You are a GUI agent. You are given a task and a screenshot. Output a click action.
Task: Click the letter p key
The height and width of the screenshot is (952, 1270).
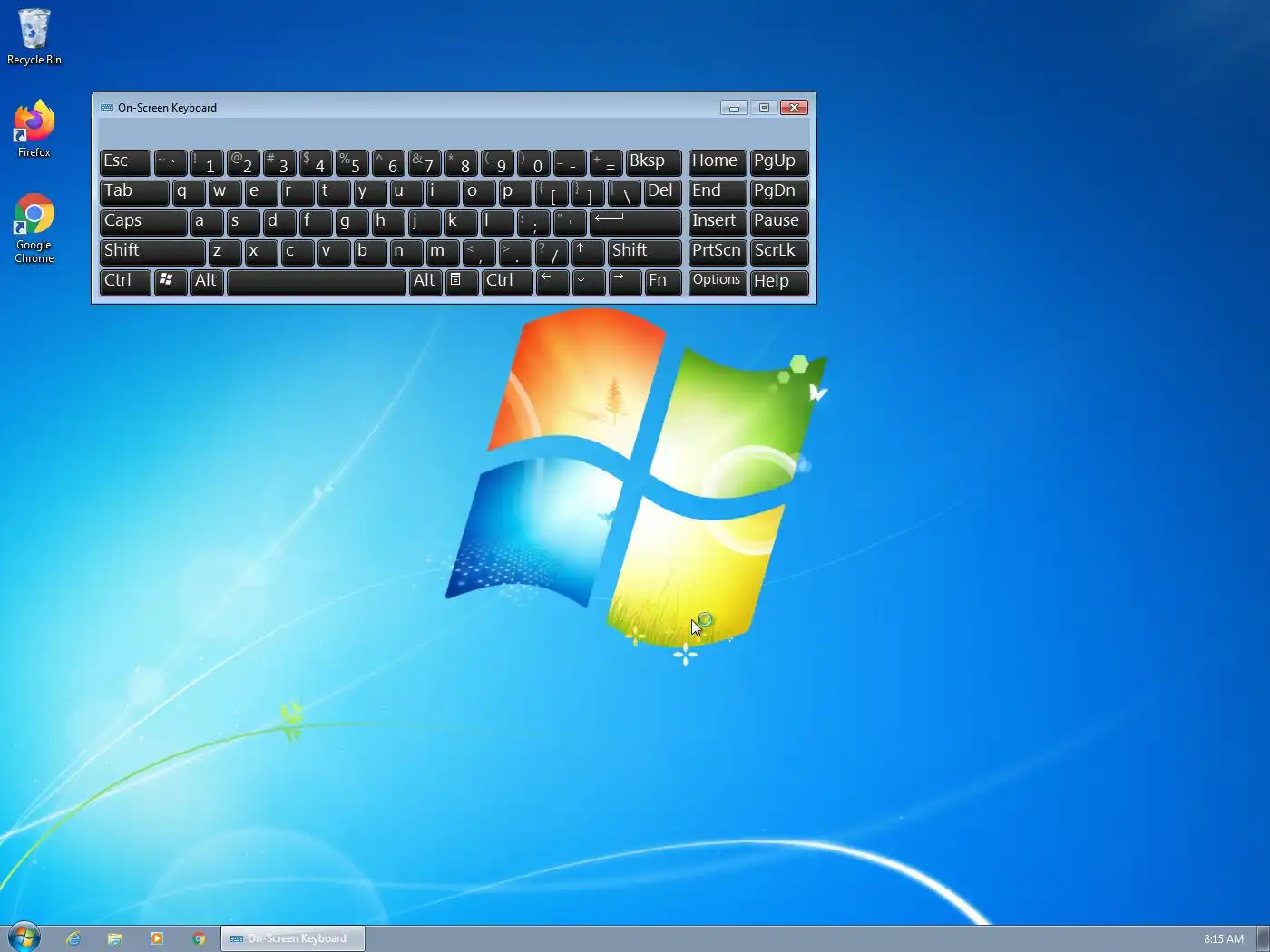pyautogui.click(x=515, y=192)
